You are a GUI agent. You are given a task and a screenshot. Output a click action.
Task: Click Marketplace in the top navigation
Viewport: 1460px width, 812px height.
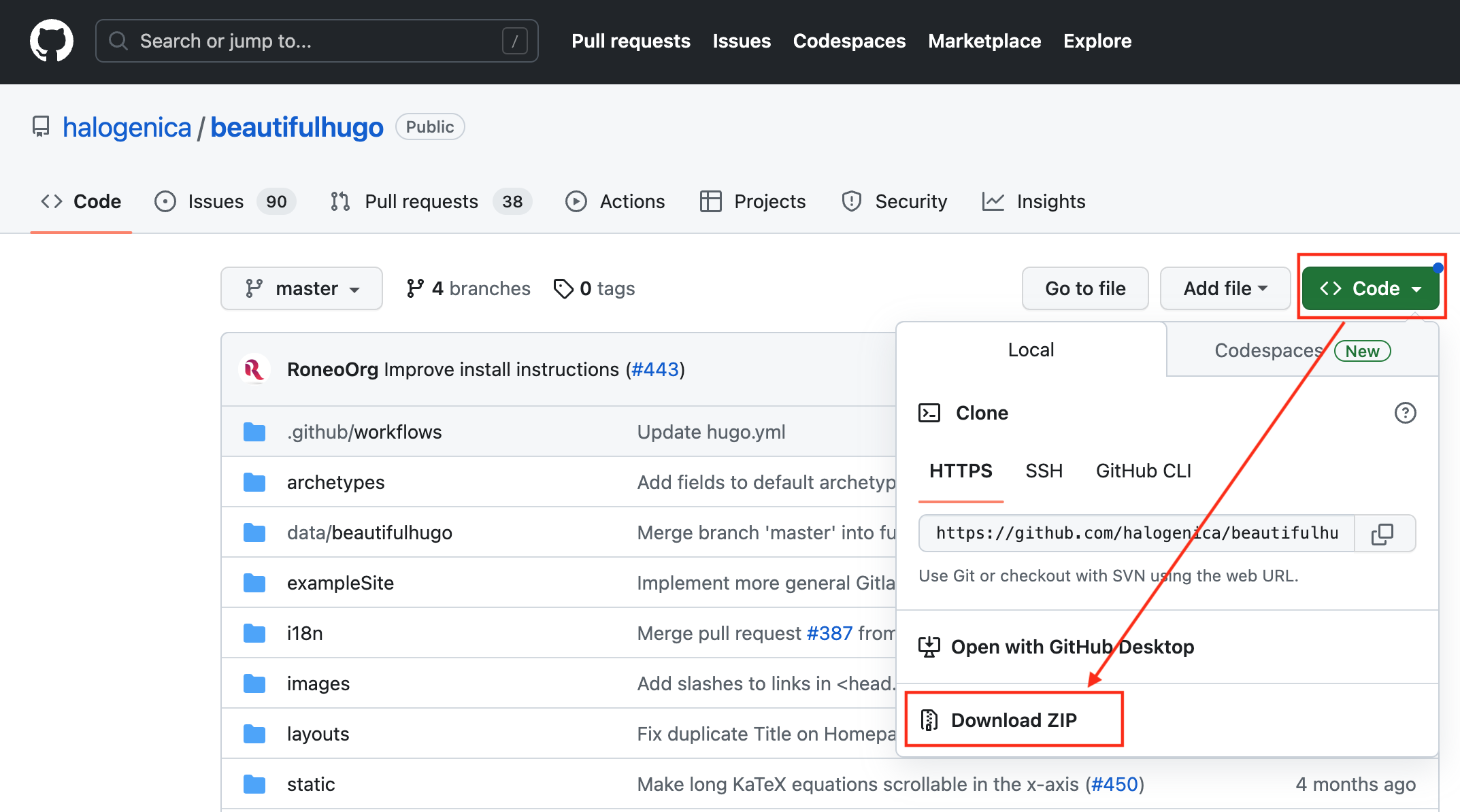click(x=984, y=41)
